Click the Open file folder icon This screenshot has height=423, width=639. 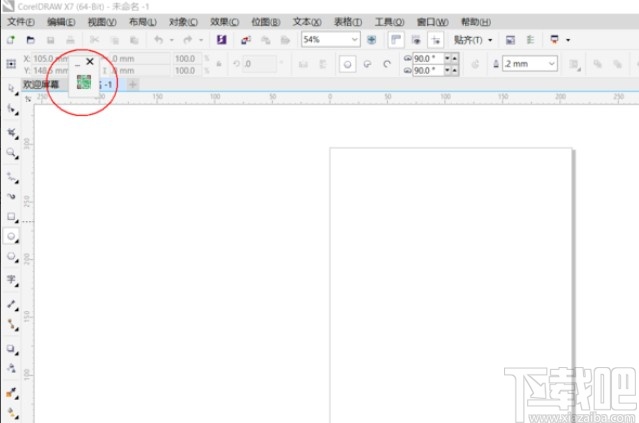tap(31, 40)
